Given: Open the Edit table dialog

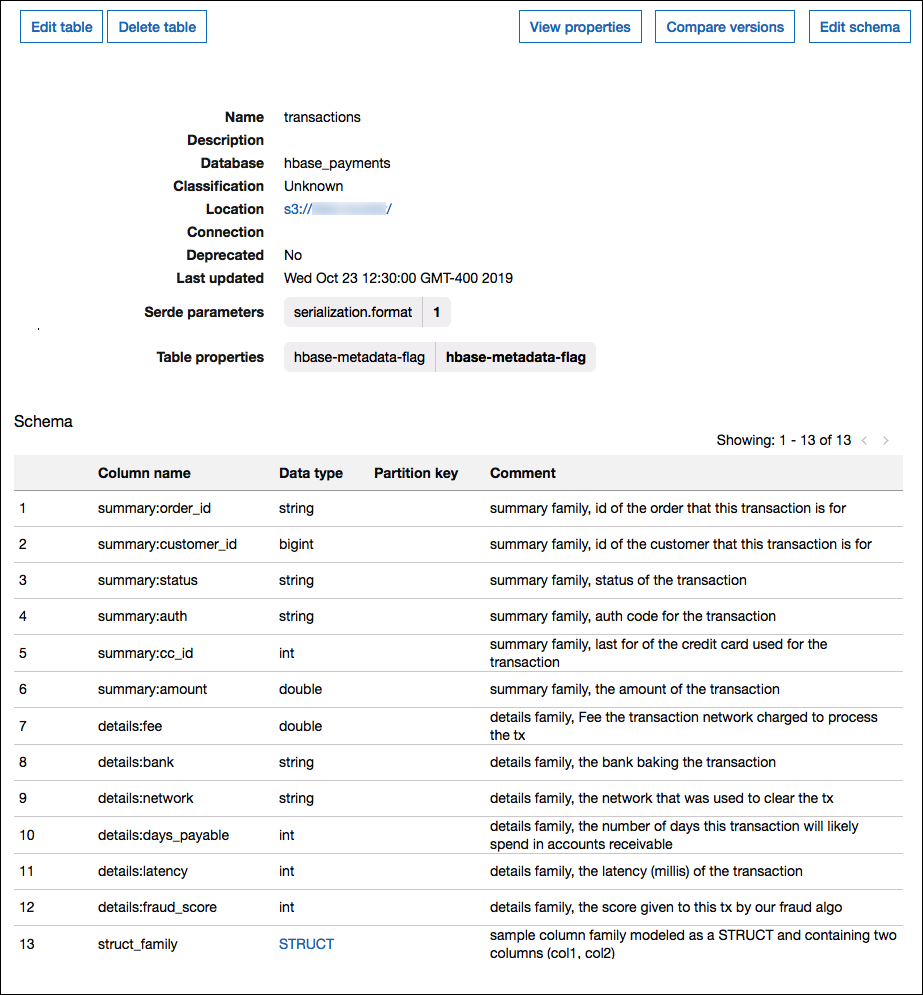Looking at the screenshot, I should (60, 26).
